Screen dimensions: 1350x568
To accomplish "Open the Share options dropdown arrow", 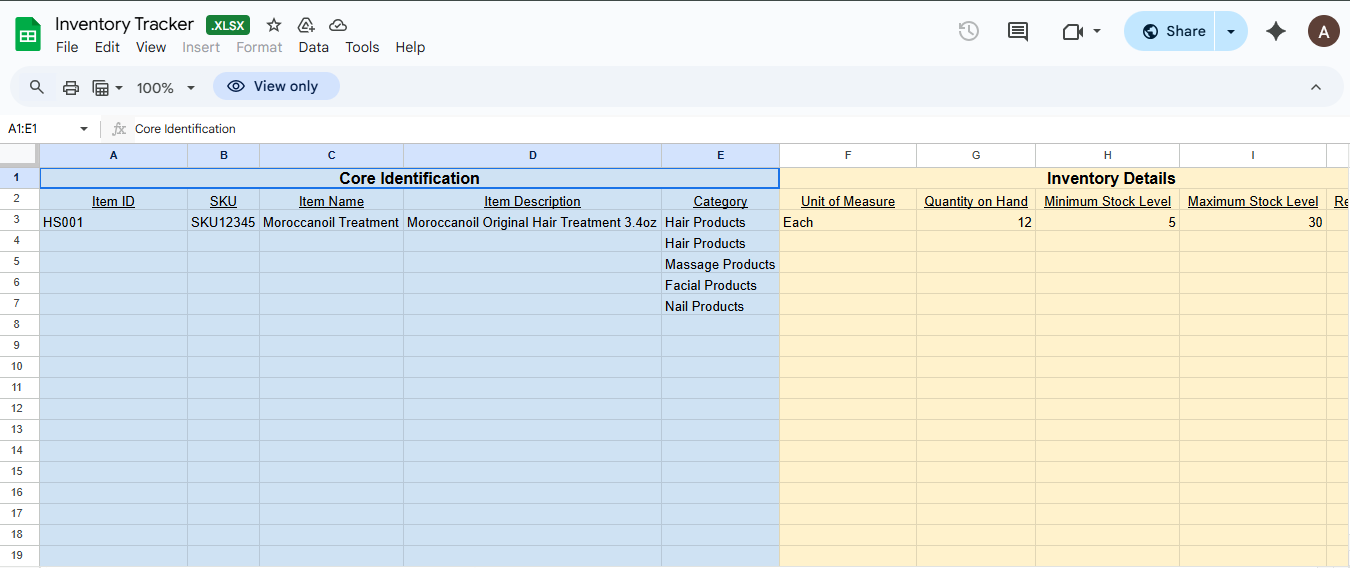I will 1231,31.
